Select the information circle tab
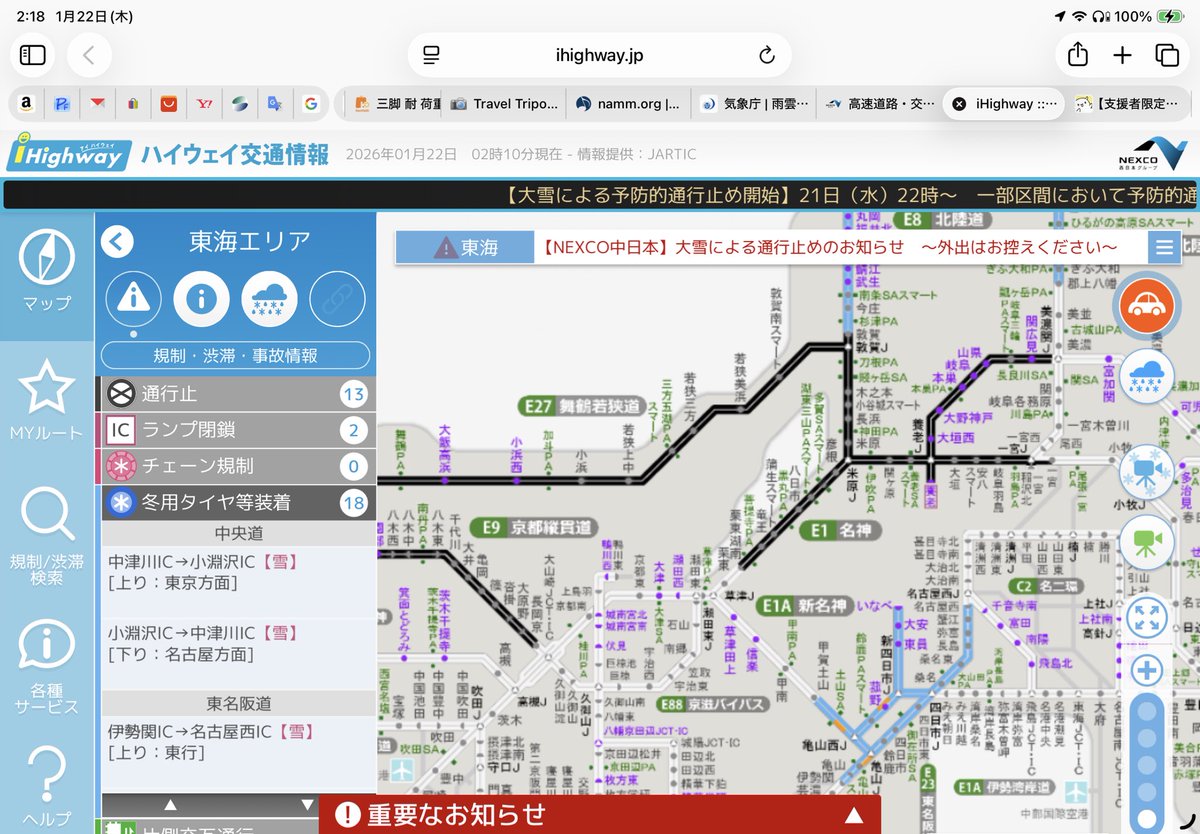1200x834 pixels. coord(202,298)
